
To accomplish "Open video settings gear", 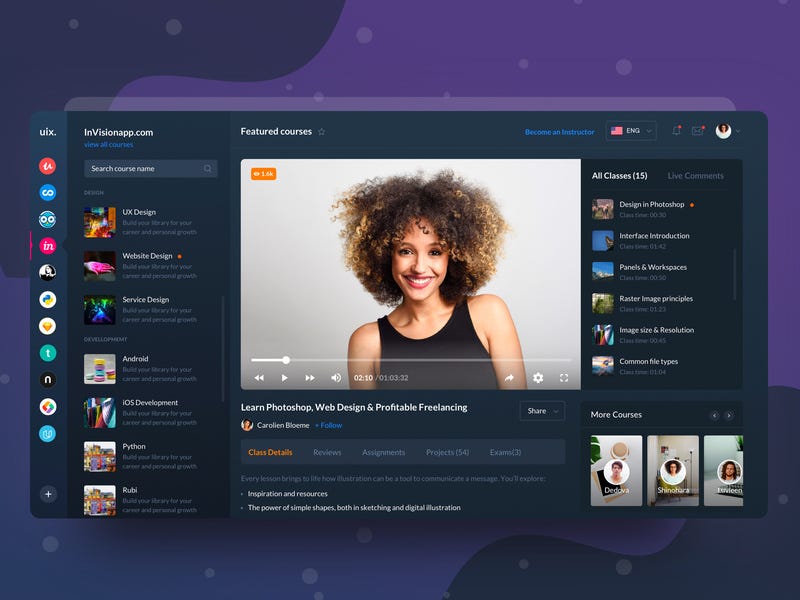I will click(x=538, y=378).
